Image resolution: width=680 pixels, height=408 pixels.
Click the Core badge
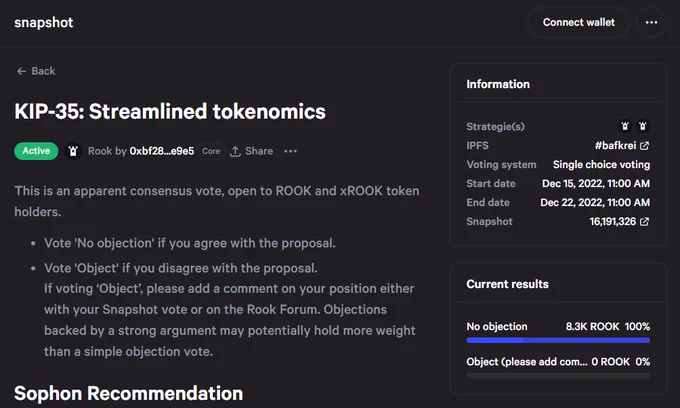click(211, 151)
